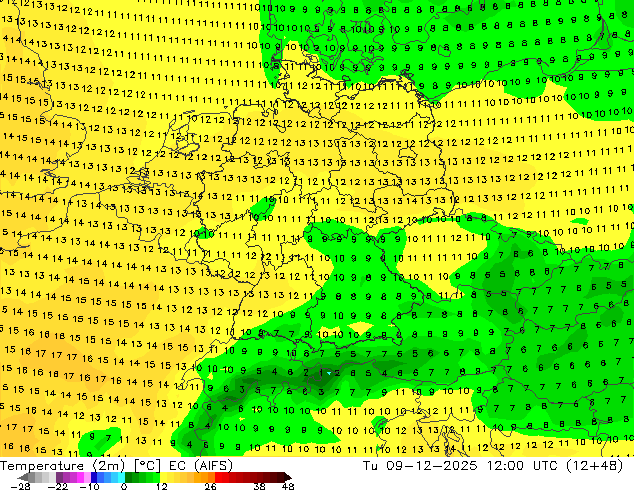634x490 pixels.
Task: Click the '-28' color scale label
Action: [20, 486]
